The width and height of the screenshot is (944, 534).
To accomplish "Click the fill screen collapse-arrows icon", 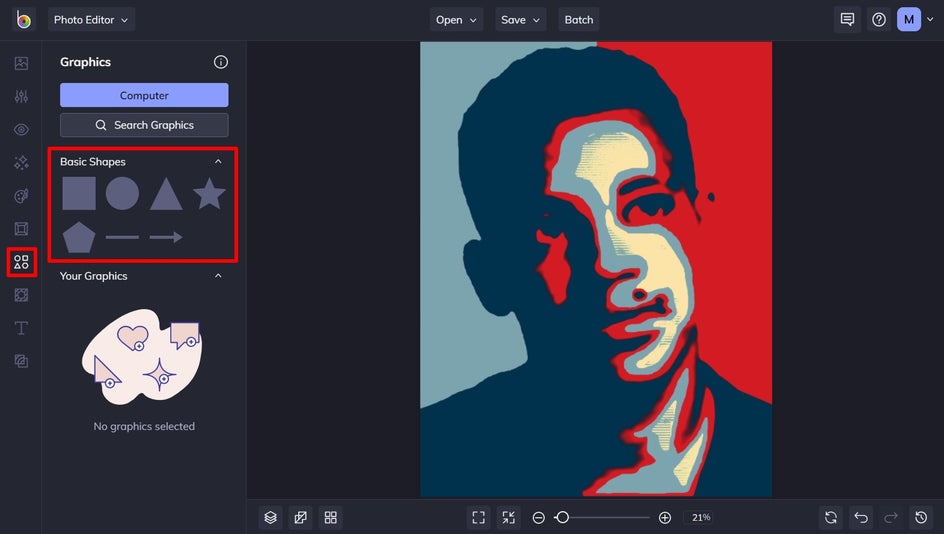I will click(x=509, y=517).
